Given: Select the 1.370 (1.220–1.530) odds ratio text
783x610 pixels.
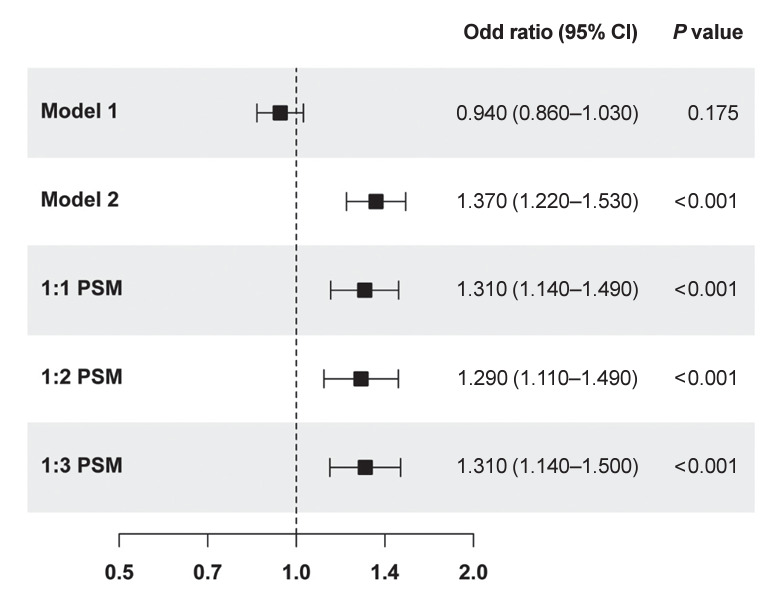Looking at the screenshot, I should [547, 201].
